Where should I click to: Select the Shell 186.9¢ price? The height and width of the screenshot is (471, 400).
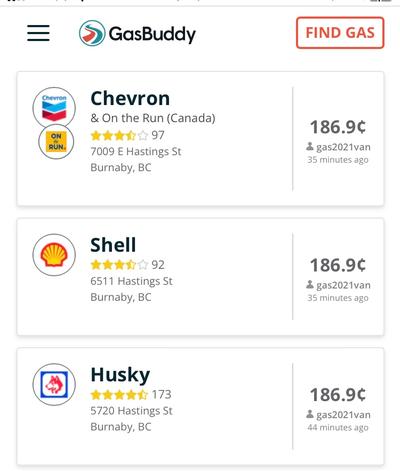(x=338, y=265)
